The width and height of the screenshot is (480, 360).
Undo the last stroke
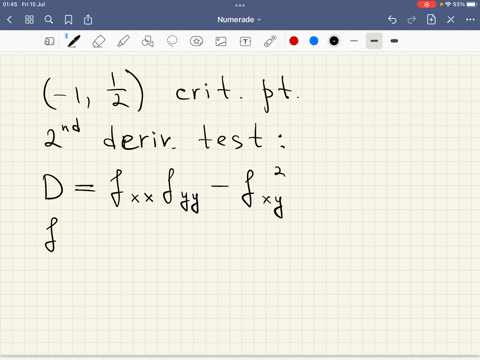pyautogui.click(x=392, y=20)
